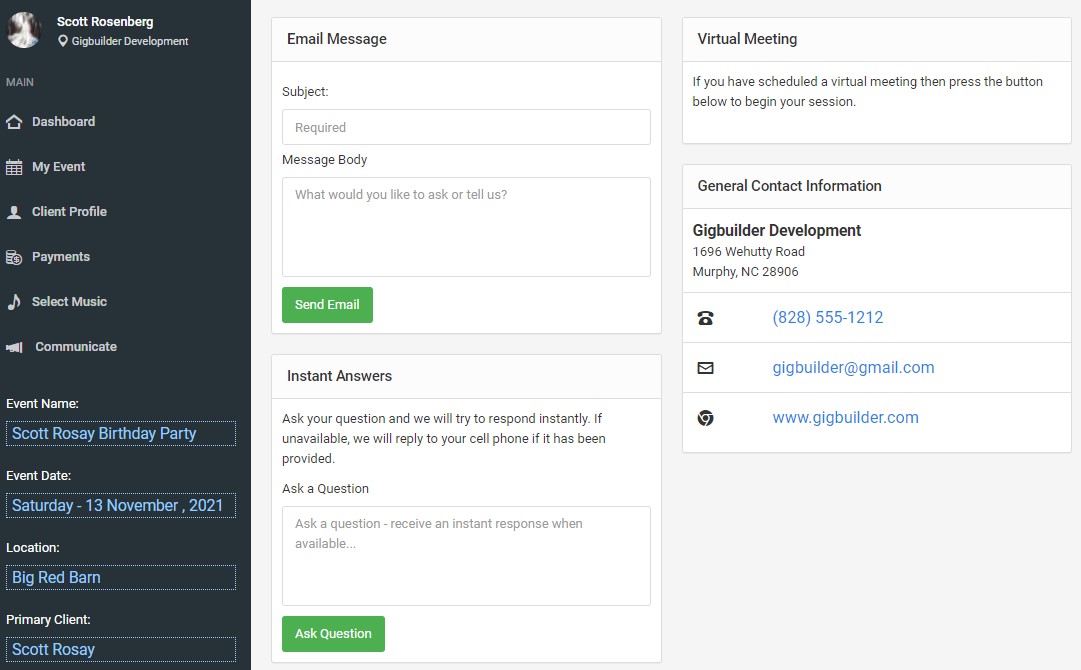The width and height of the screenshot is (1081, 670).
Task: Open the user profile avatar picture
Action: (x=24, y=30)
